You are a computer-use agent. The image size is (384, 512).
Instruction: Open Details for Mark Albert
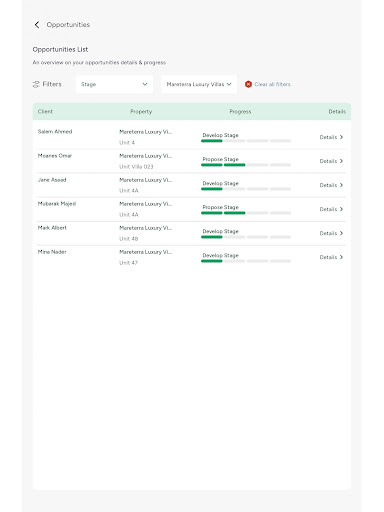331,233
